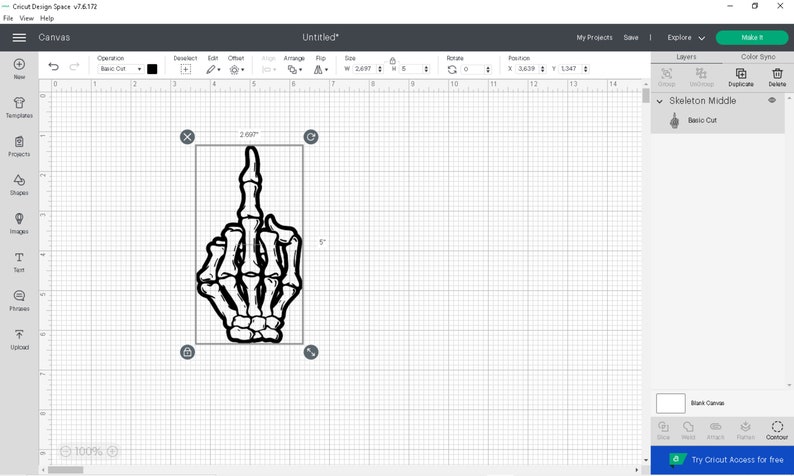Viewport: 794px width, 476px height.
Task: Click the Duplicate layer icon
Action: point(741,75)
